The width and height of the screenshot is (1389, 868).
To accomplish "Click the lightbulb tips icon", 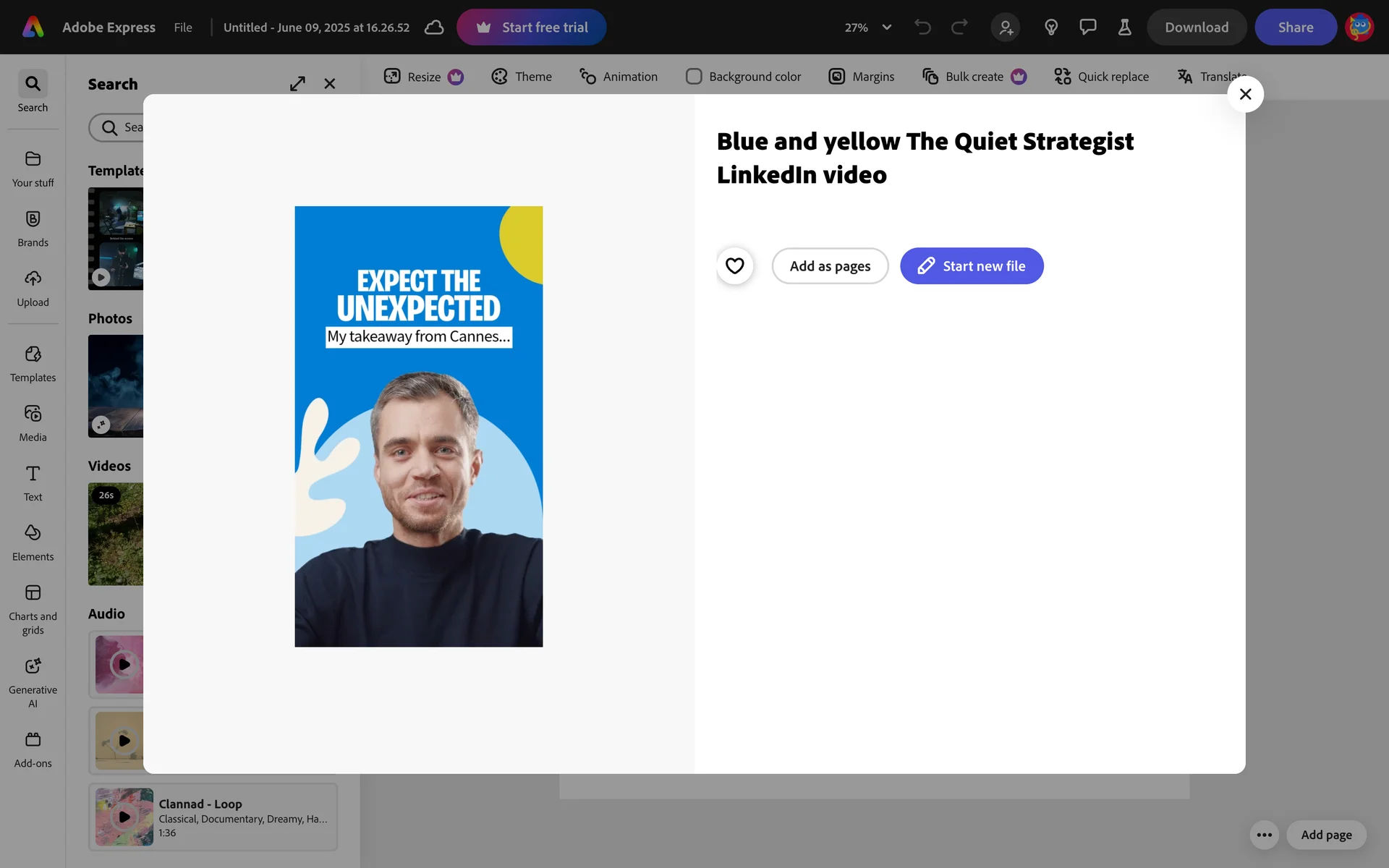I will point(1051,27).
